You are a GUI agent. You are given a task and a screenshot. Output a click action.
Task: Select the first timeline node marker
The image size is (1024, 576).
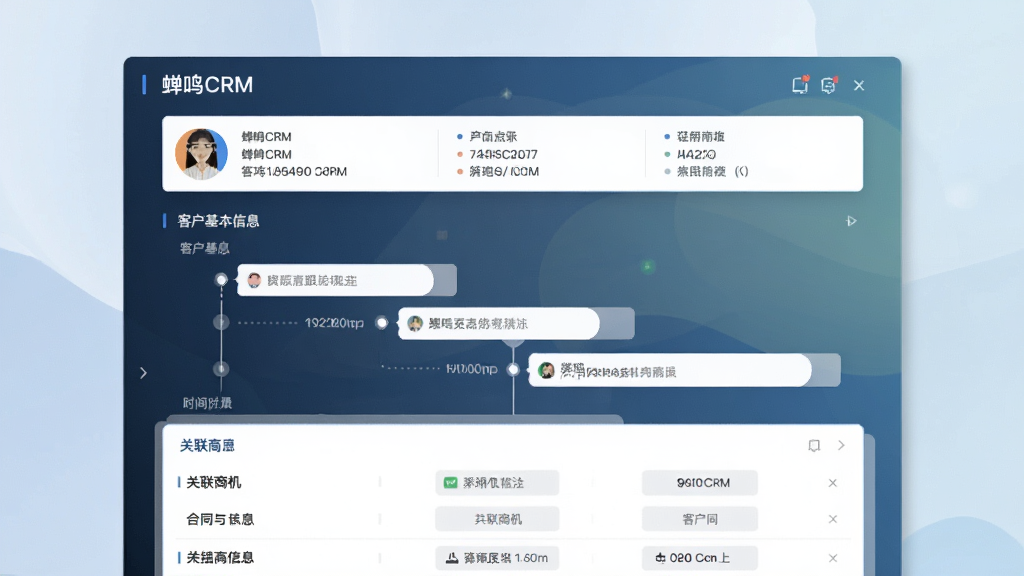[221, 280]
